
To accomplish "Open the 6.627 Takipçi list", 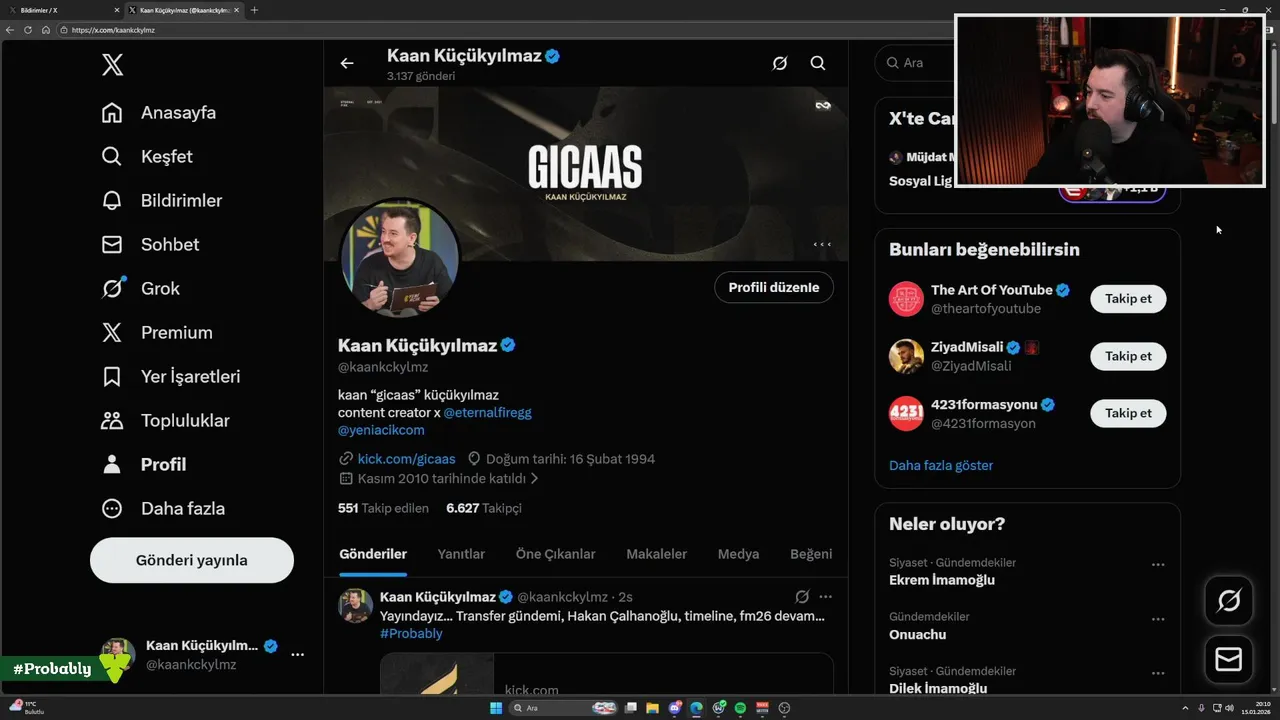I will 483,508.
